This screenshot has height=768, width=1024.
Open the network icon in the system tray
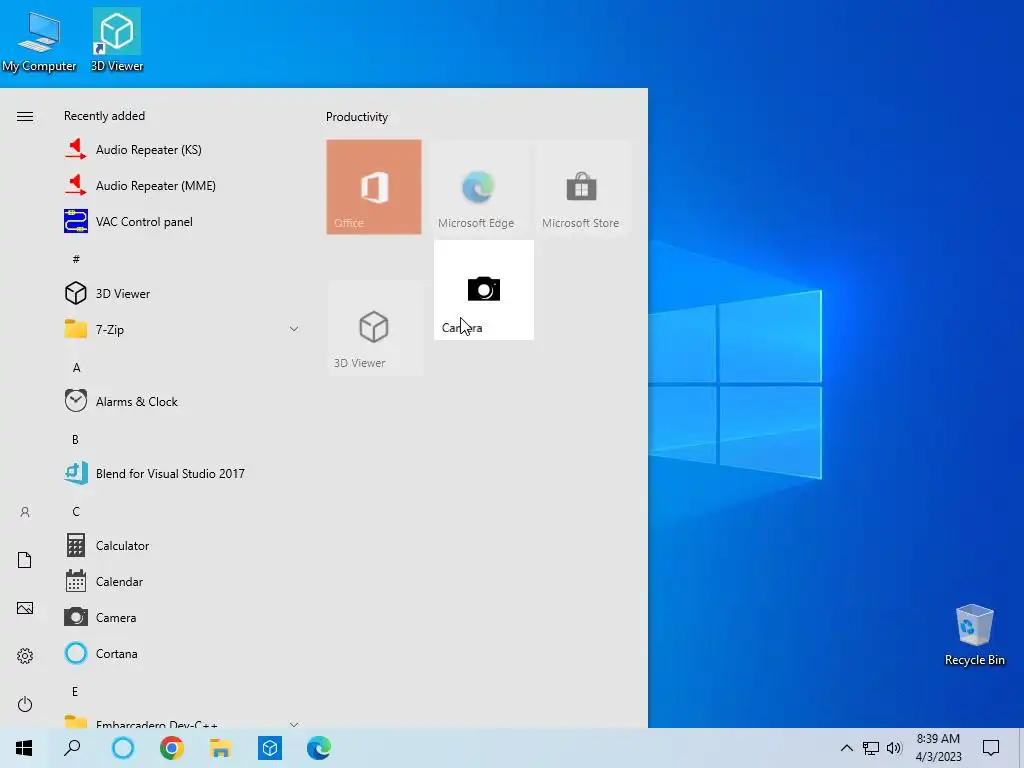871,748
